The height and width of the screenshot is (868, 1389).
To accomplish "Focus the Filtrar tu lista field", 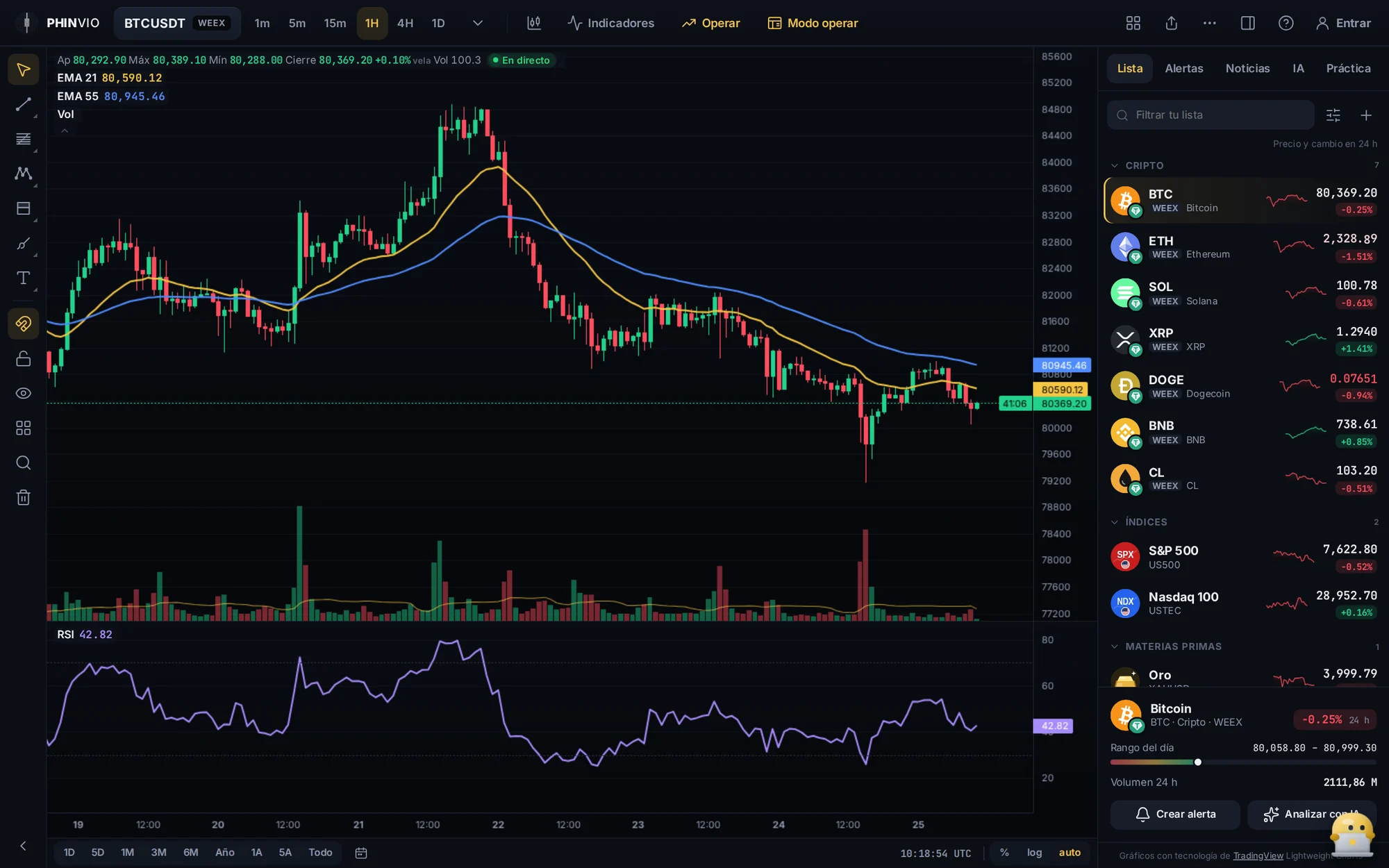I will pos(1211,115).
